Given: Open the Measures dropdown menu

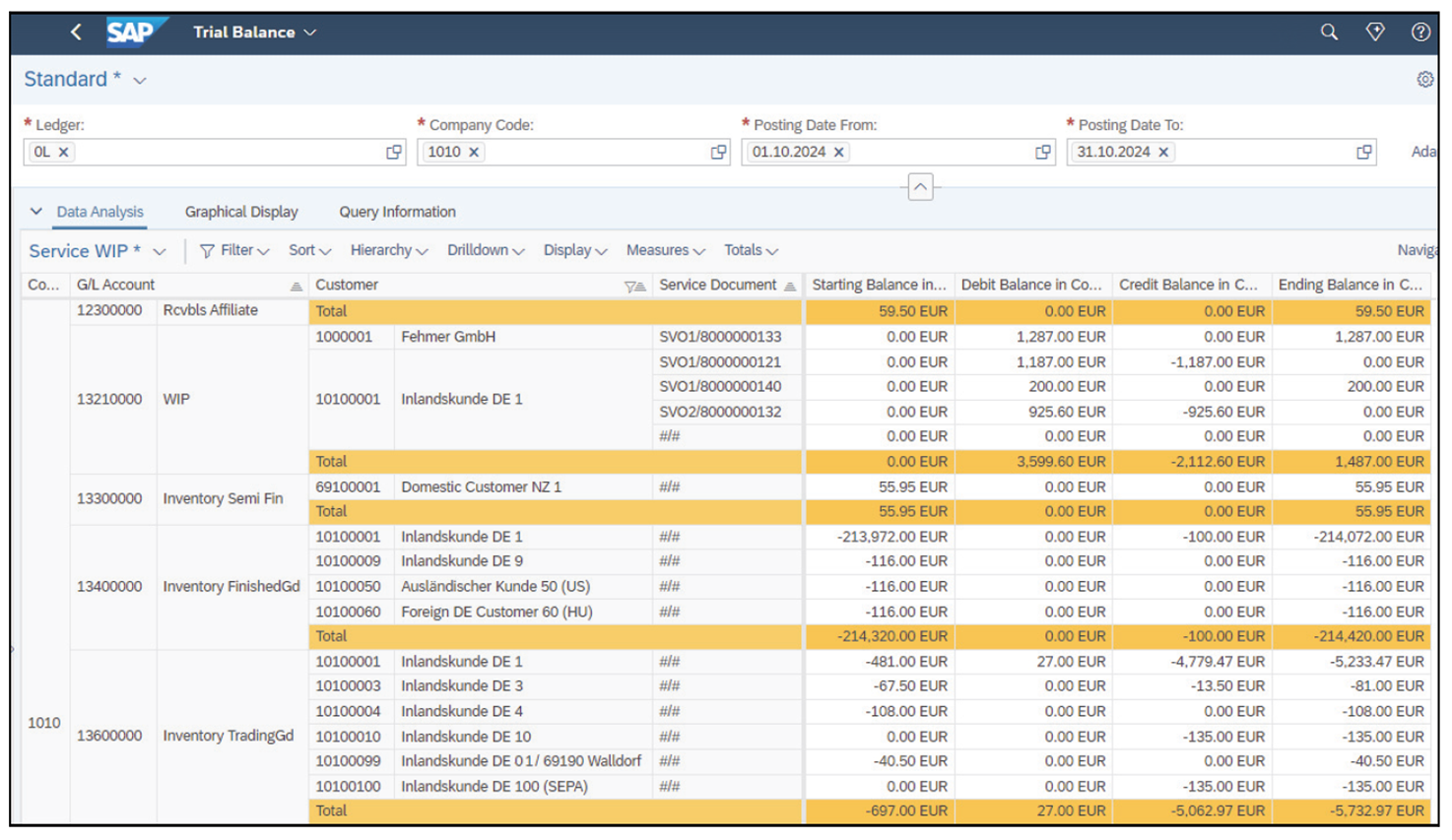Looking at the screenshot, I should [x=666, y=251].
